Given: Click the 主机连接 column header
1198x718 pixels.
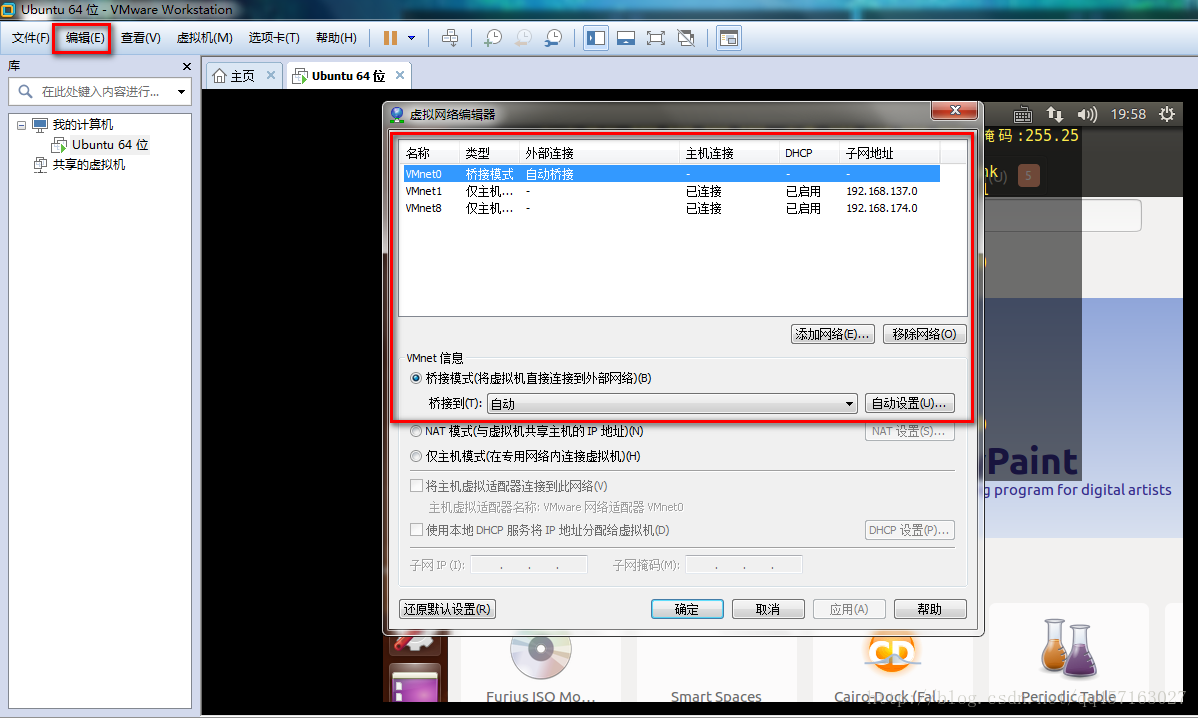Looking at the screenshot, I should click(x=729, y=153).
